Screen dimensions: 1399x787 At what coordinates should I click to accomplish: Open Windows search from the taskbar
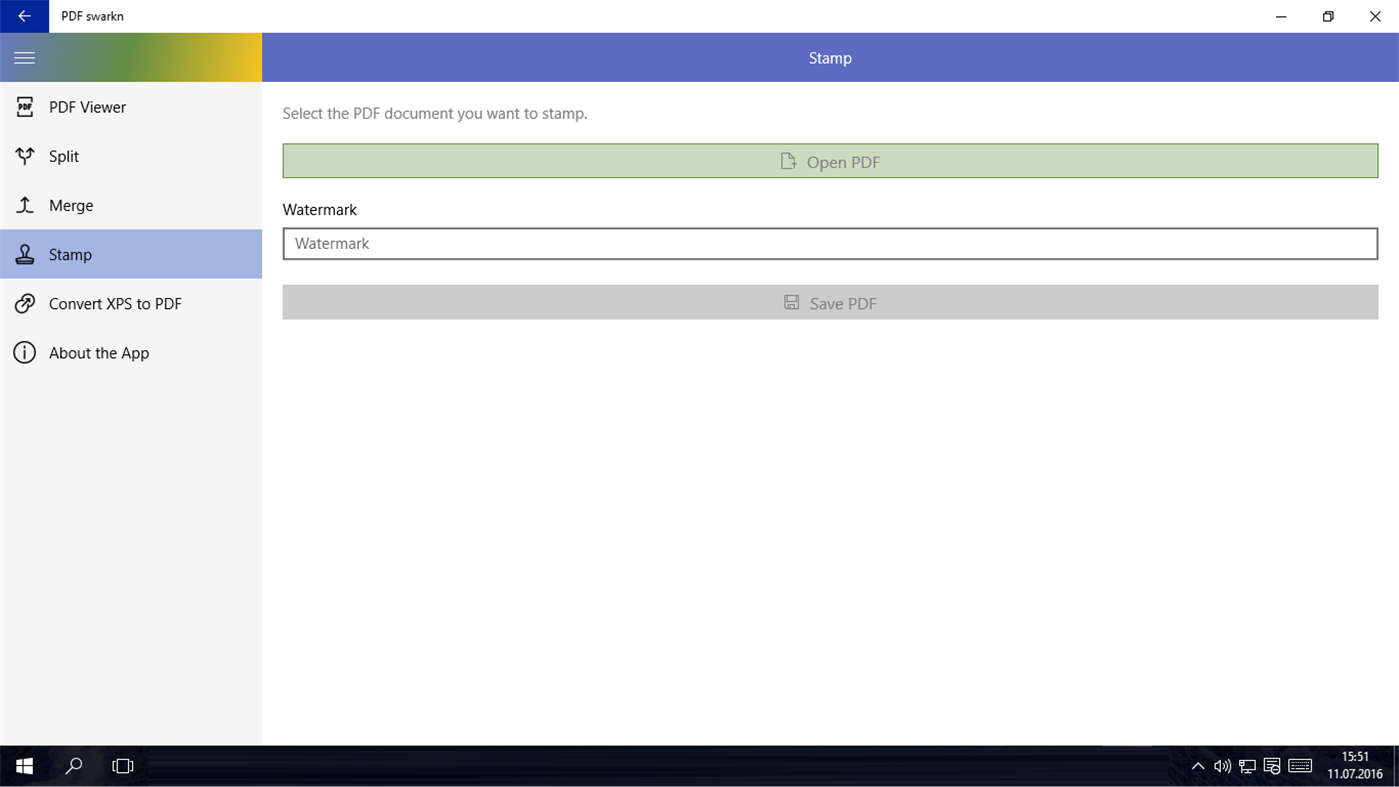coord(73,765)
